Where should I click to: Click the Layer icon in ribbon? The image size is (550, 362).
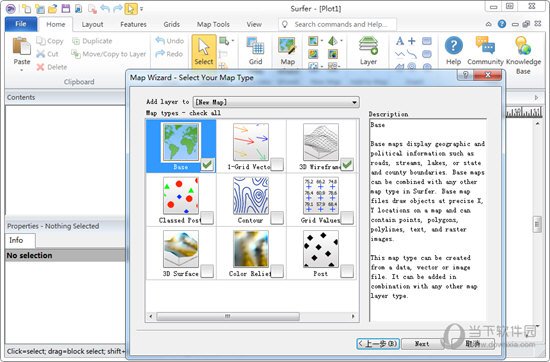368,46
